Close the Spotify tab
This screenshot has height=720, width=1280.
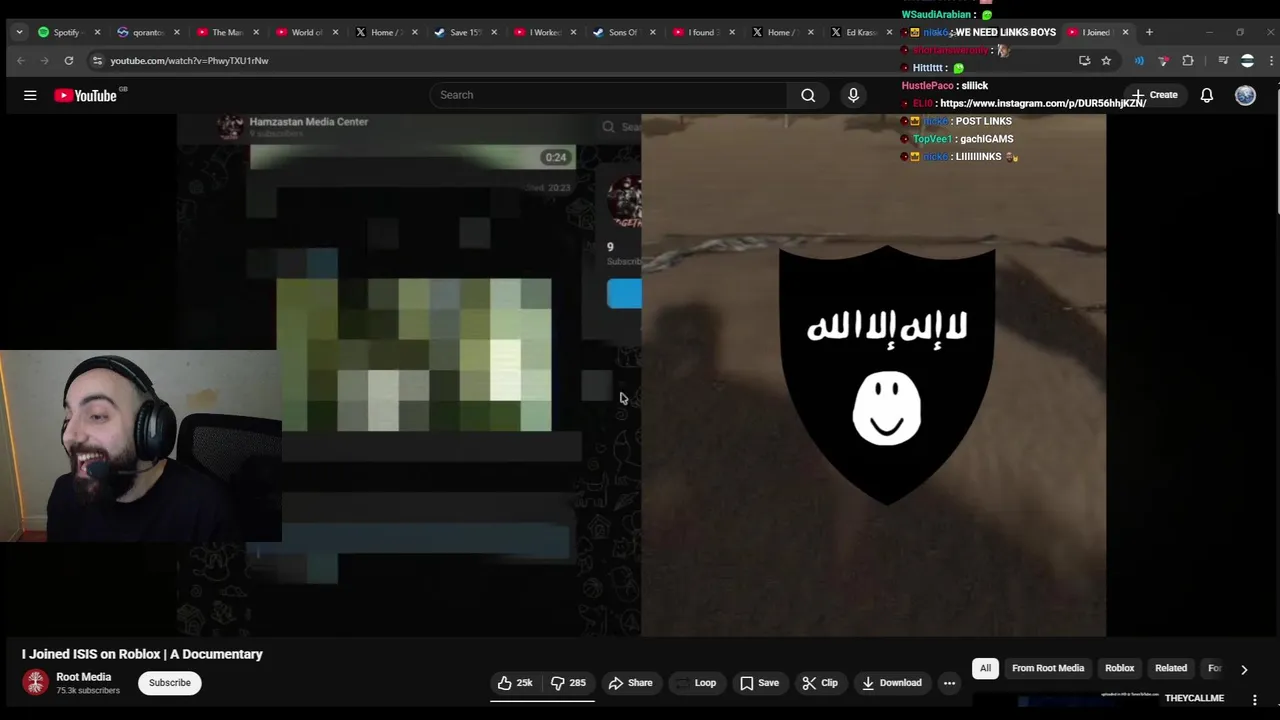97,32
